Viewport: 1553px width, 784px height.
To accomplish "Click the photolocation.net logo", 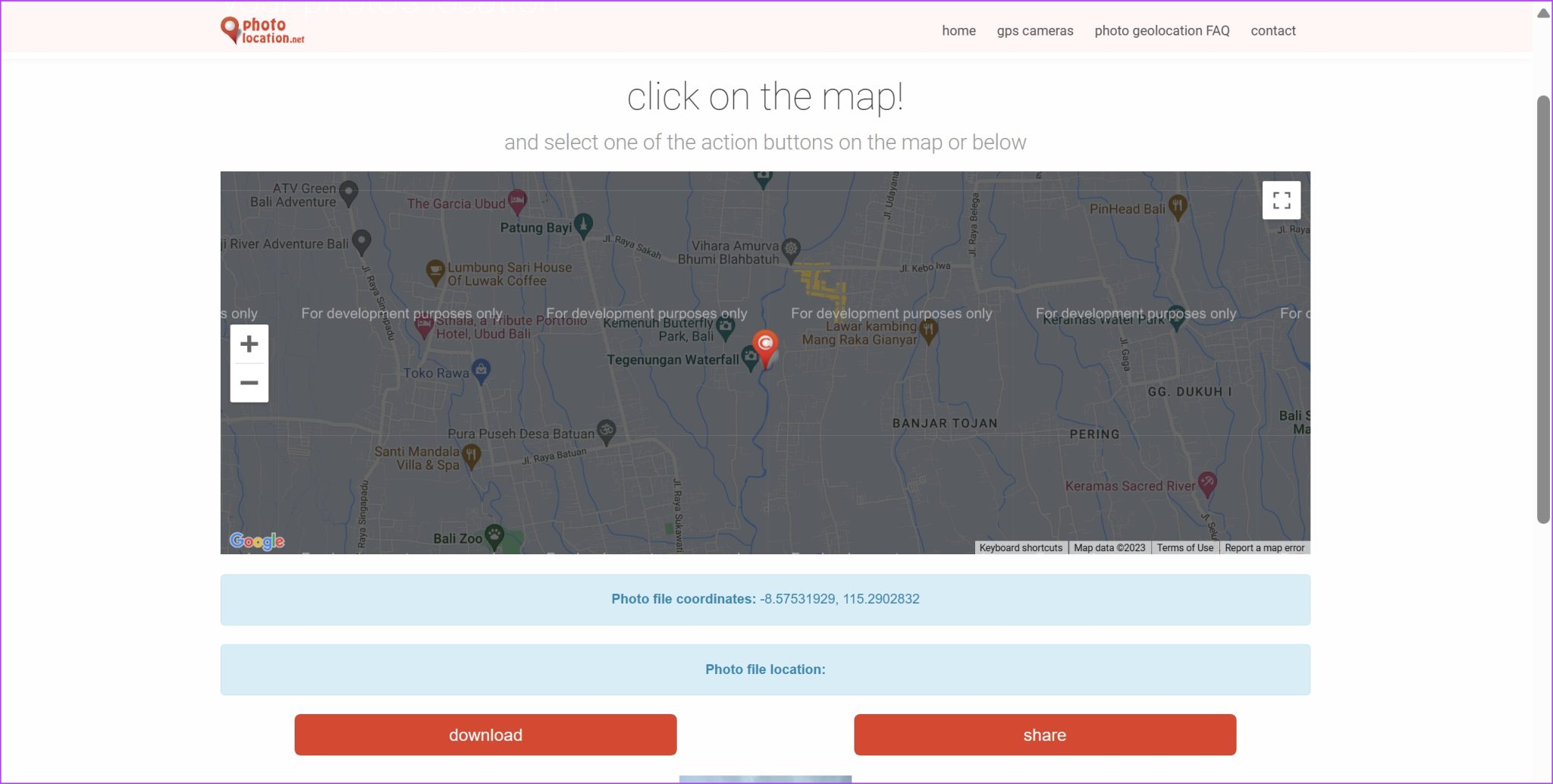I will tap(262, 30).
